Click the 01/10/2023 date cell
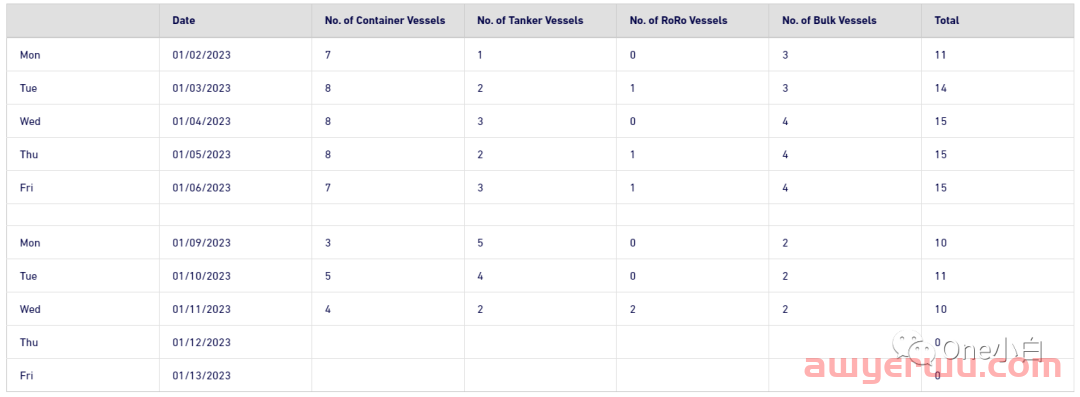1080x397 pixels. tap(202, 276)
